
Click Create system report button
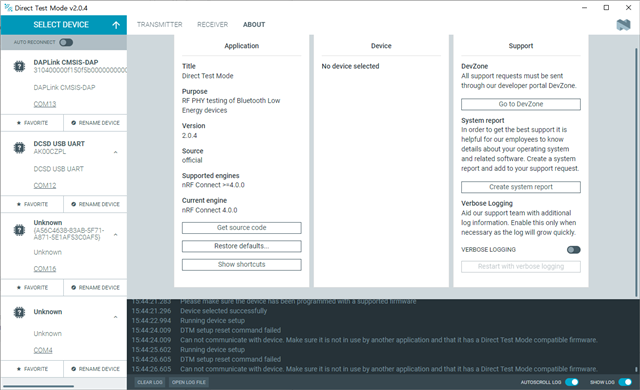(521, 187)
